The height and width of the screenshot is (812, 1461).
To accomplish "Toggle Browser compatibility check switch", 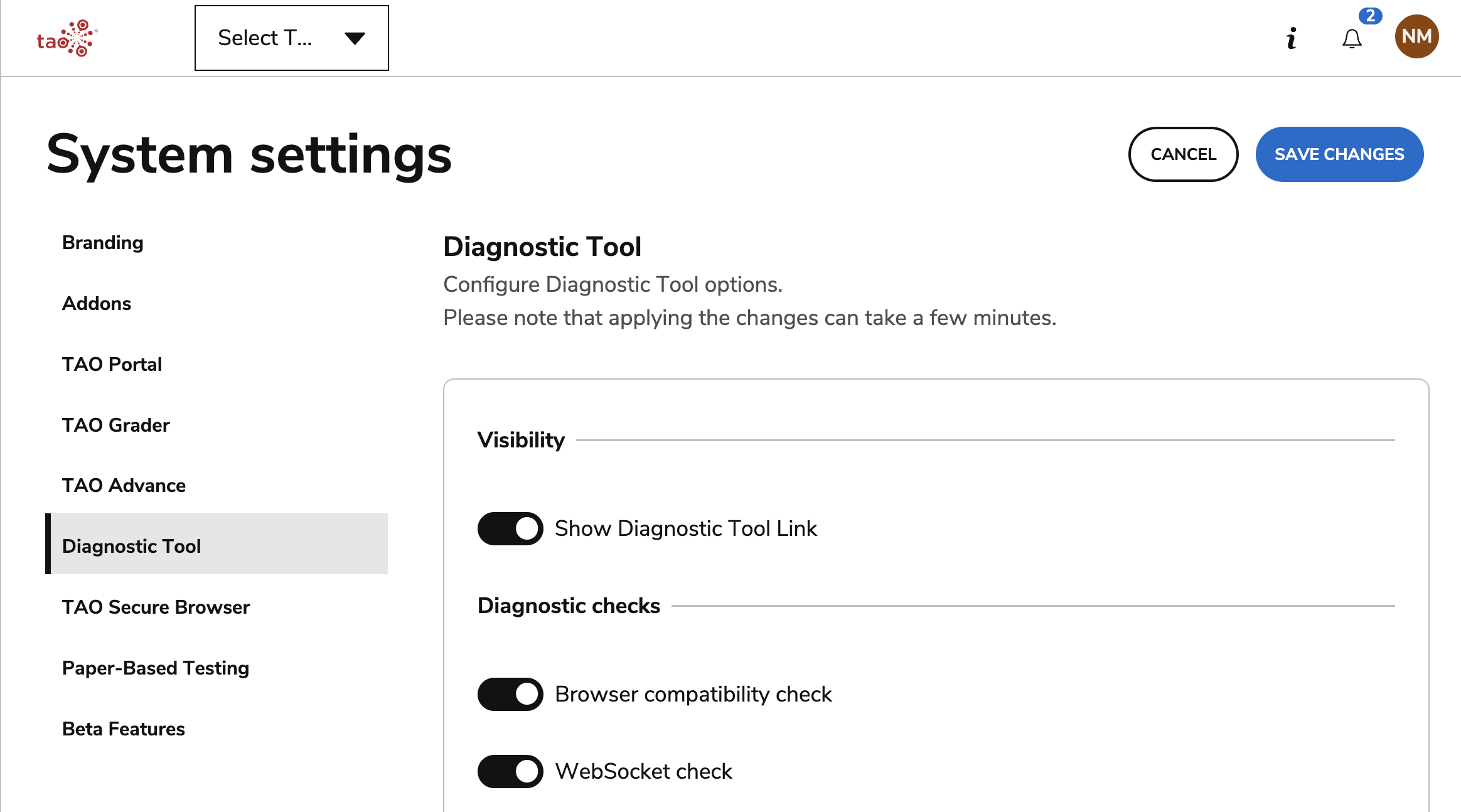I will (x=510, y=694).
